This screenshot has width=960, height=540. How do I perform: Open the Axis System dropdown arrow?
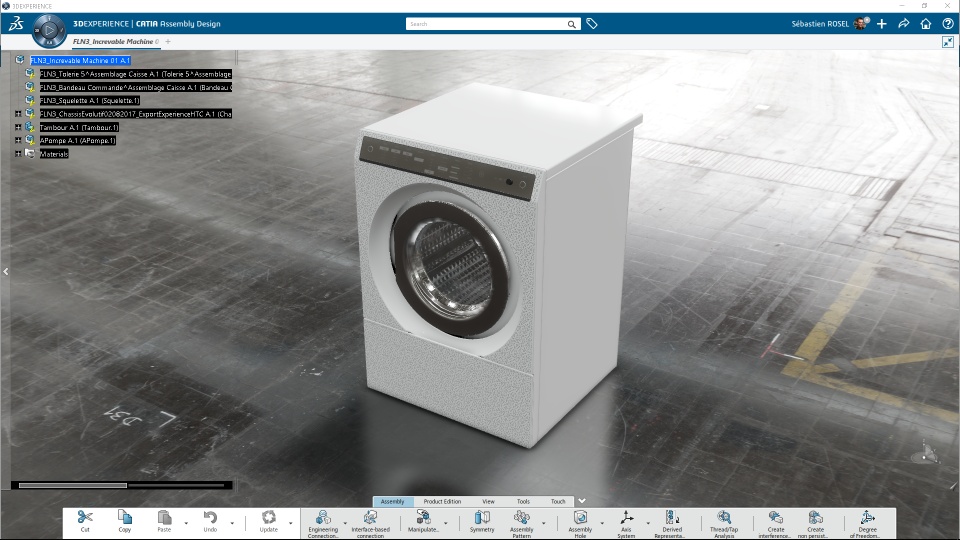coord(648,523)
